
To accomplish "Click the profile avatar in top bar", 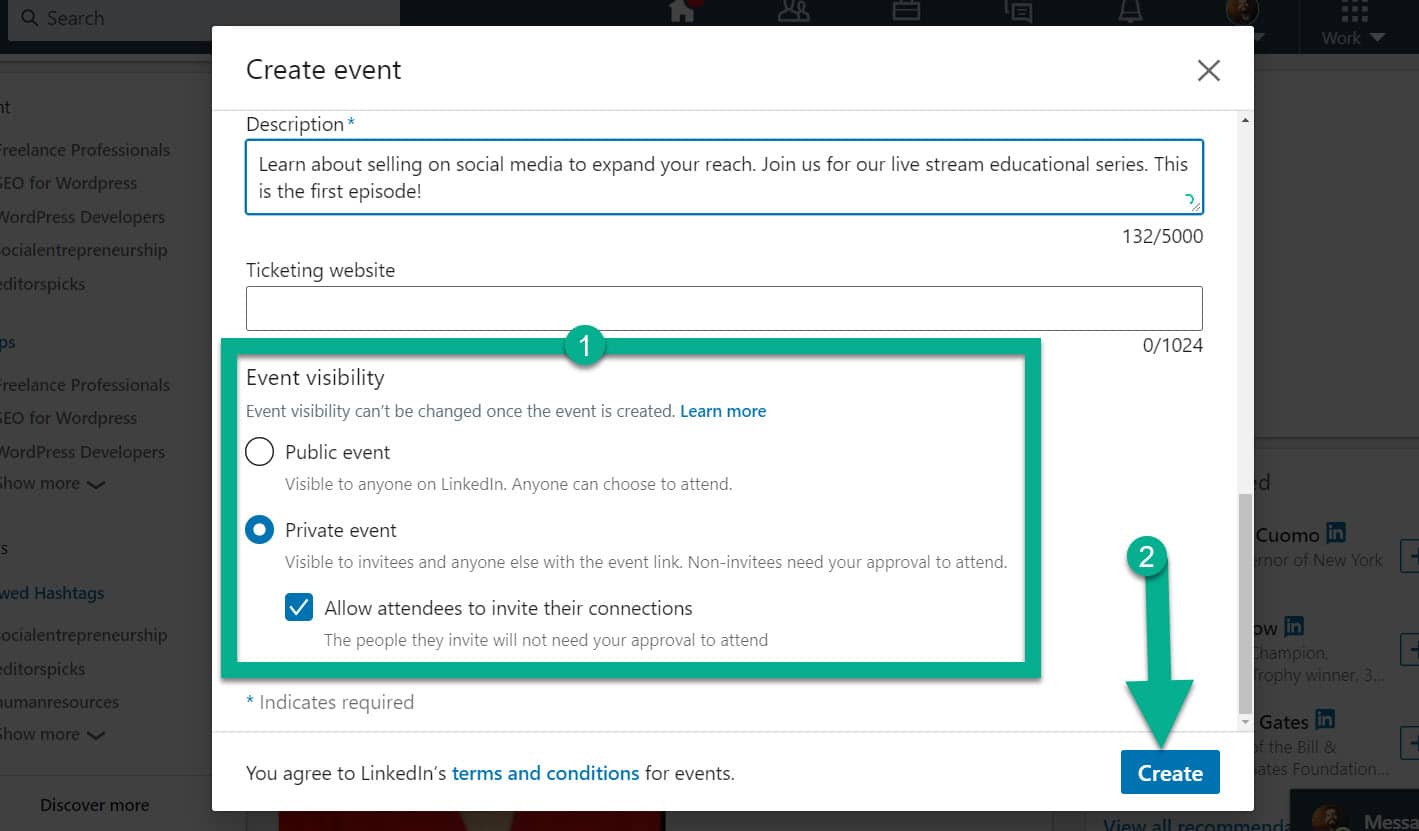I will pyautogui.click(x=1242, y=11).
